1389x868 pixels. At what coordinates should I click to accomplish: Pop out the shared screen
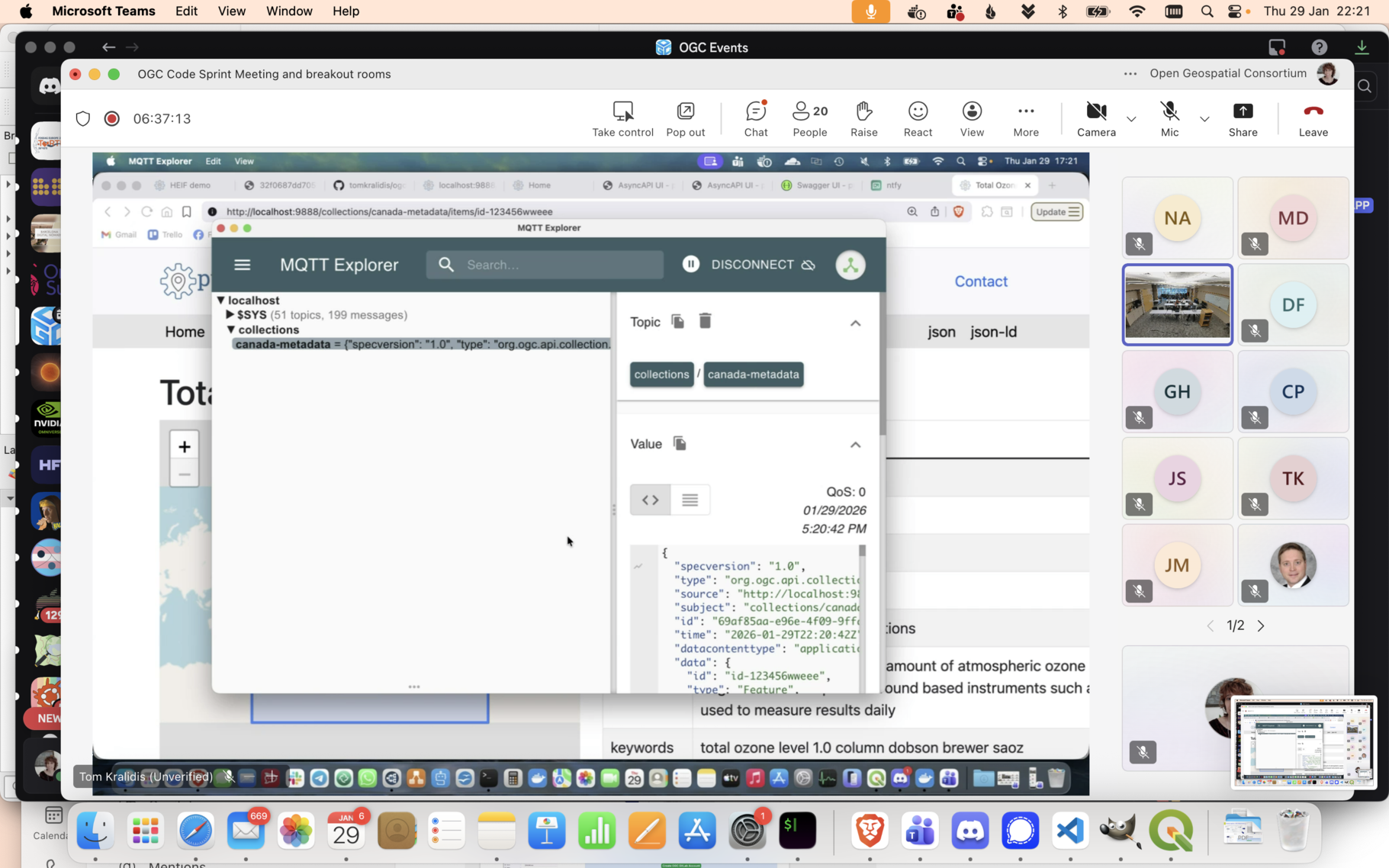pos(685,111)
